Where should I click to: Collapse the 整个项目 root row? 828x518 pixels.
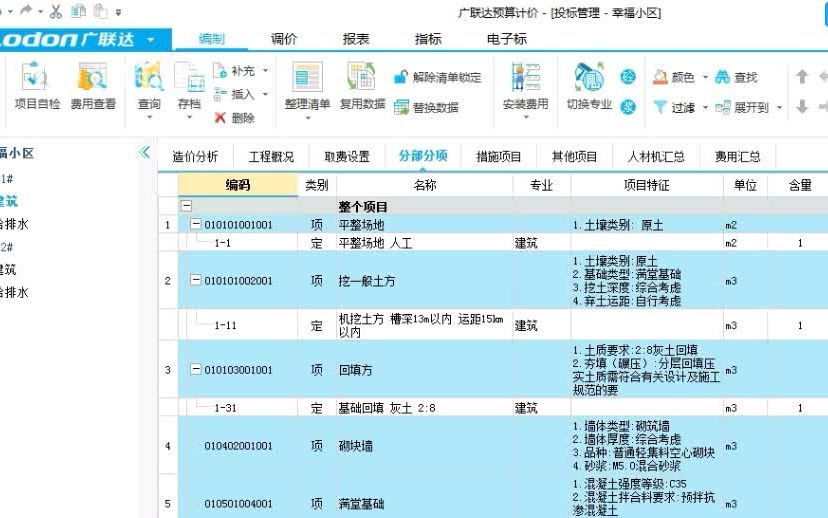[x=186, y=205]
